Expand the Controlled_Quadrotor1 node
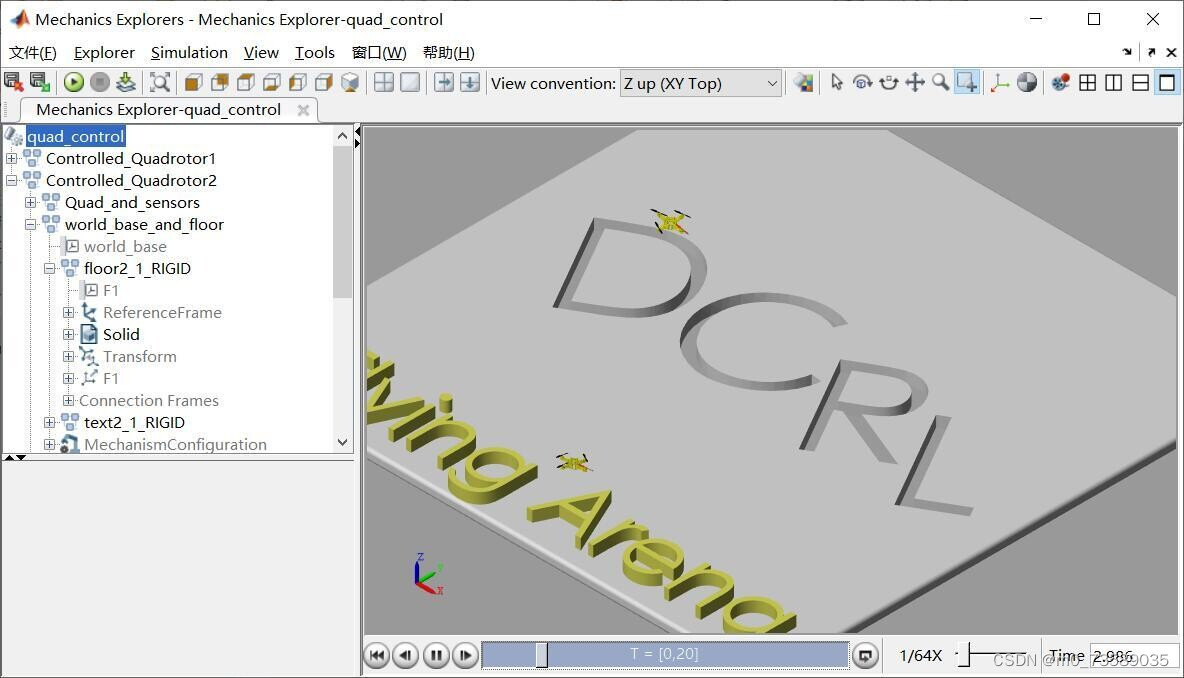Screen dimensions: 1184x678 coord(11,159)
